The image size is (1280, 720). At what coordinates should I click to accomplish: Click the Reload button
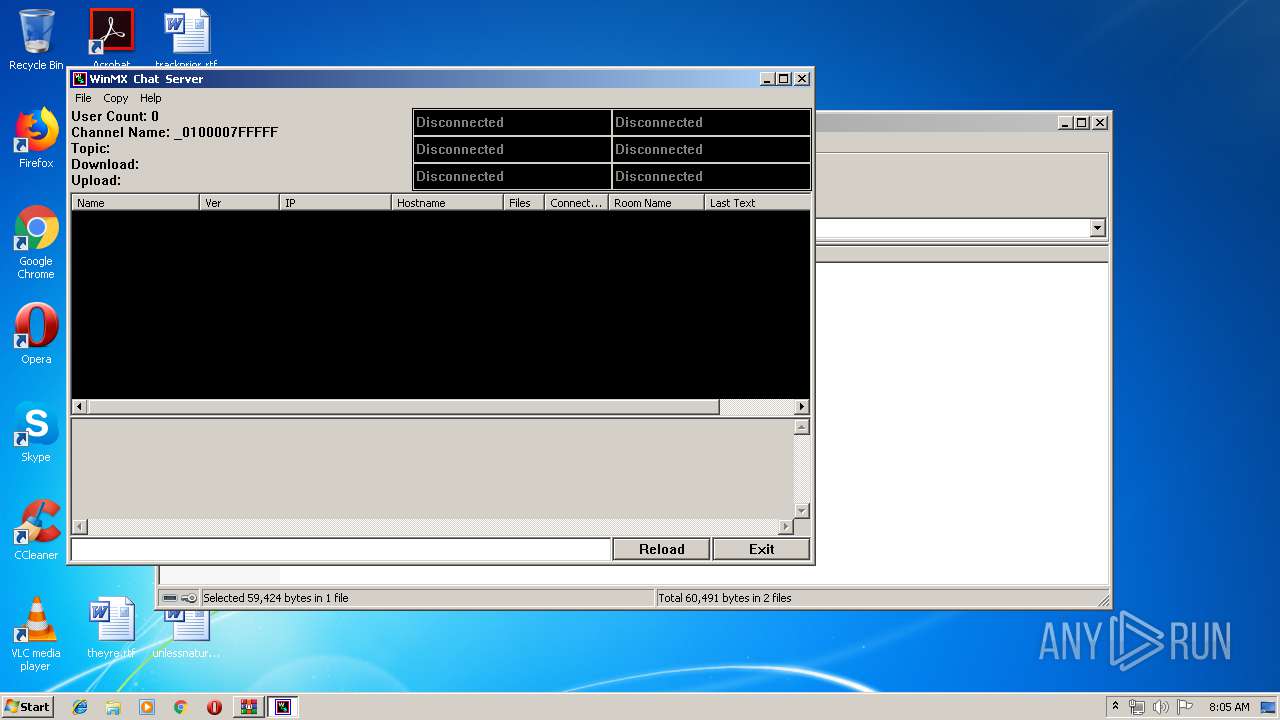click(661, 549)
